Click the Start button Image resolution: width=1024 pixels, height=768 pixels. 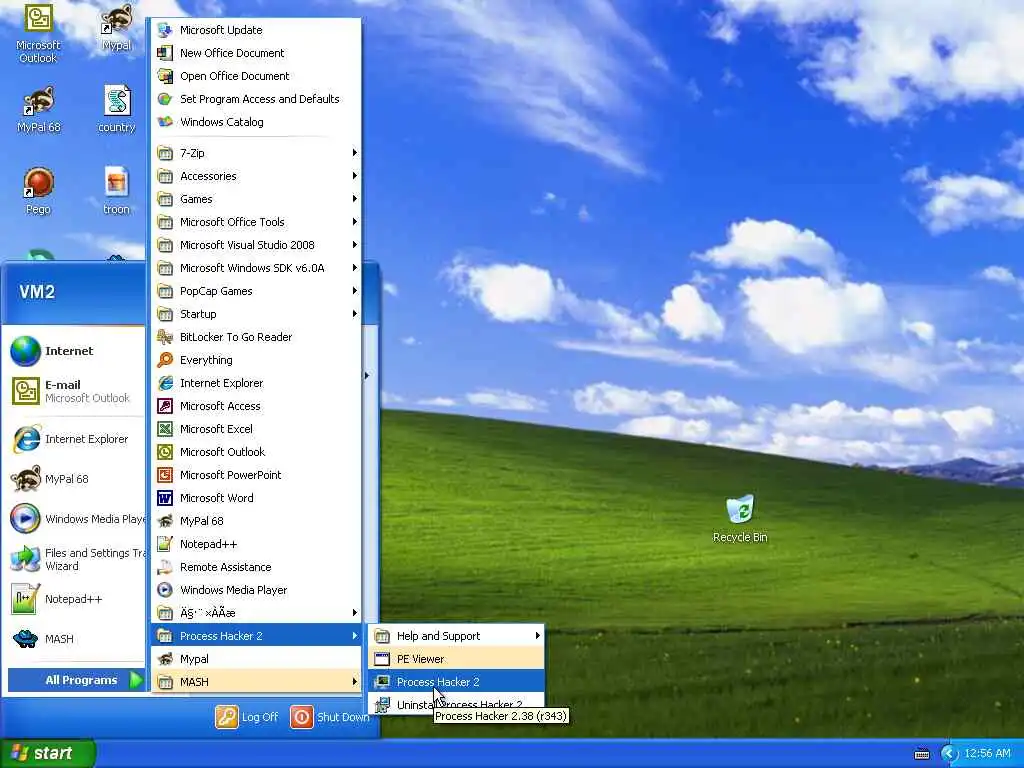click(47, 753)
